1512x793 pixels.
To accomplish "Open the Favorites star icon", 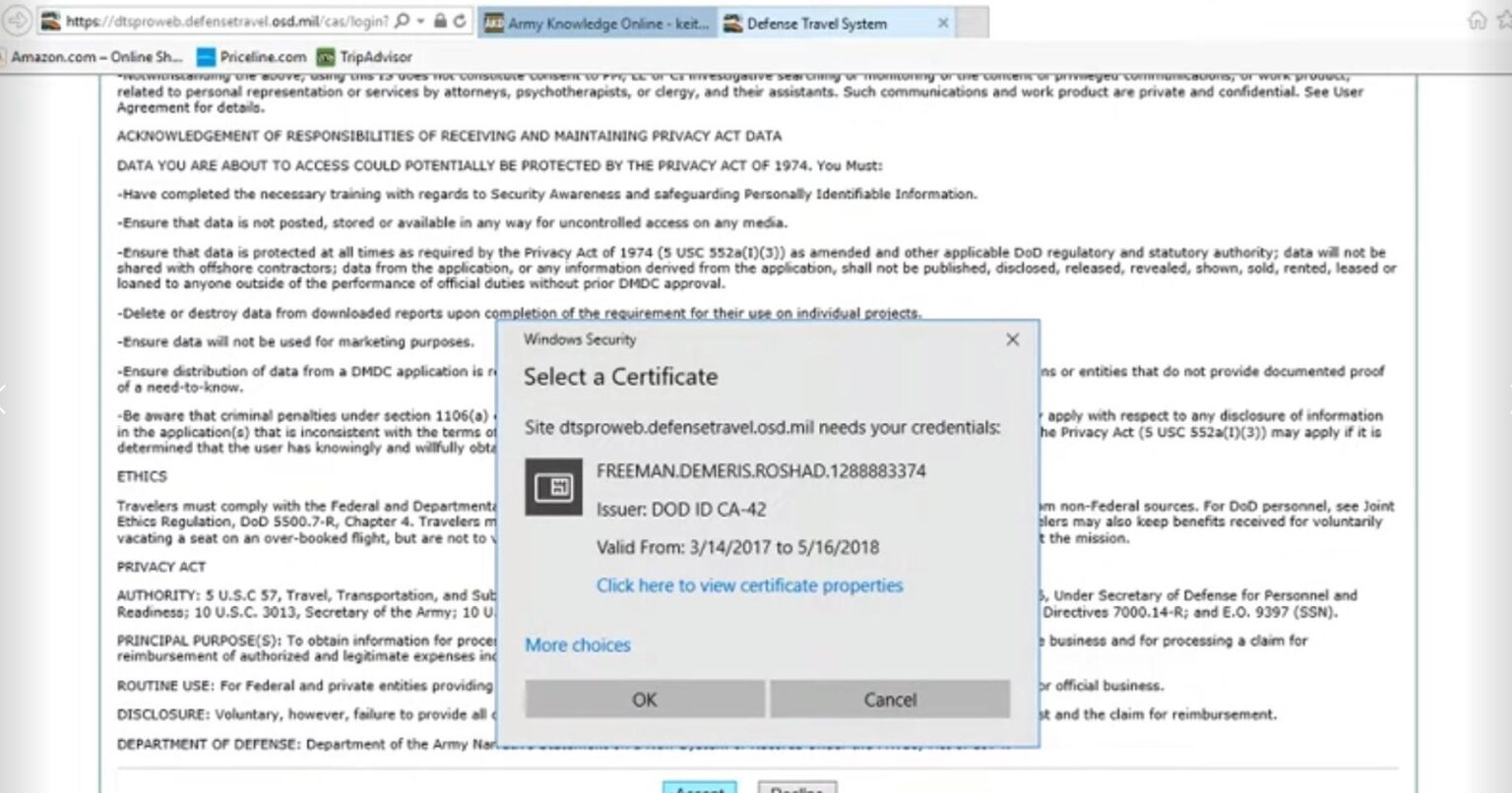I will click(x=1504, y=21).
